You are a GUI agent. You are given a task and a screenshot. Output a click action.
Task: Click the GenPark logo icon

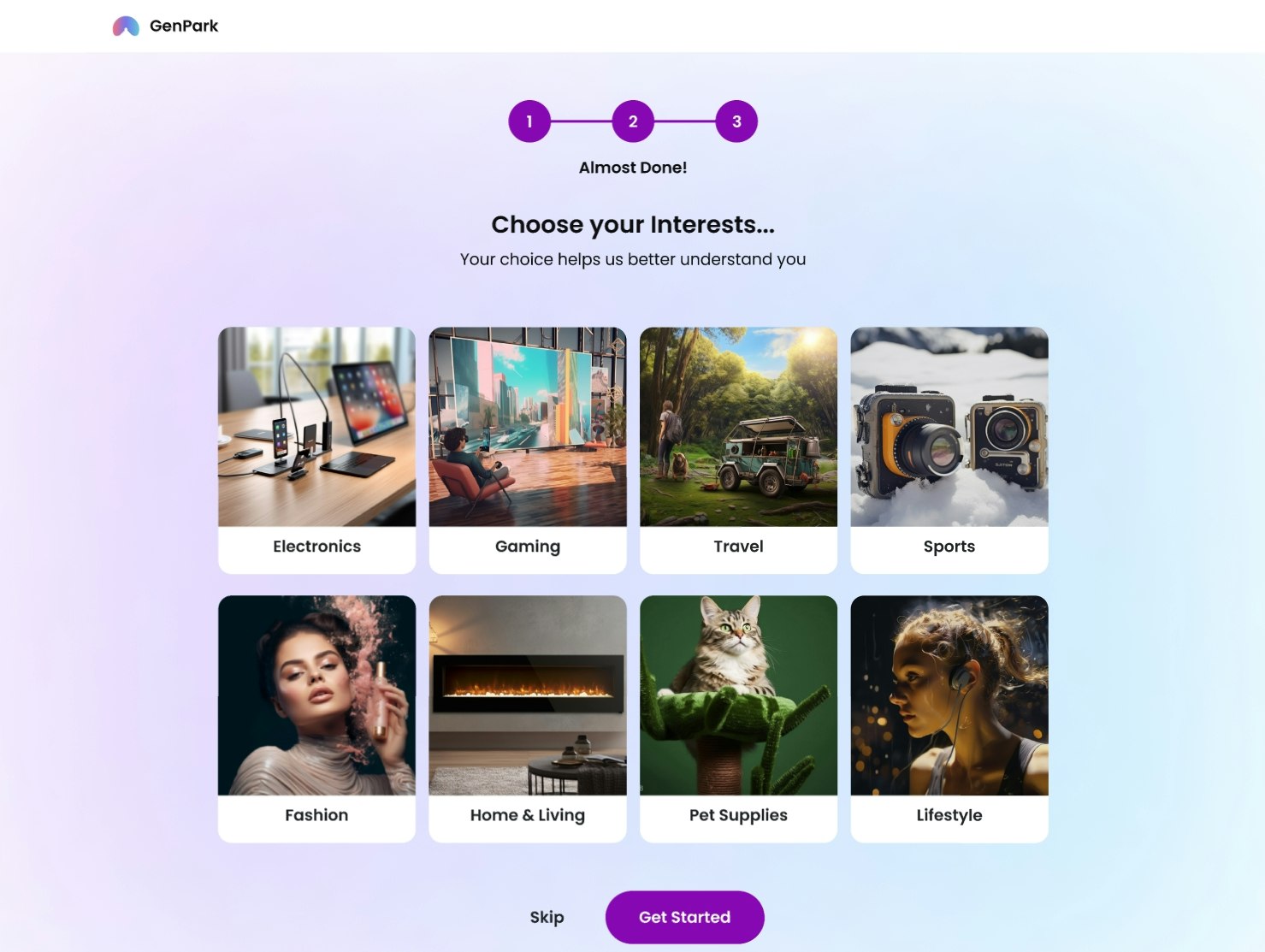126,27
